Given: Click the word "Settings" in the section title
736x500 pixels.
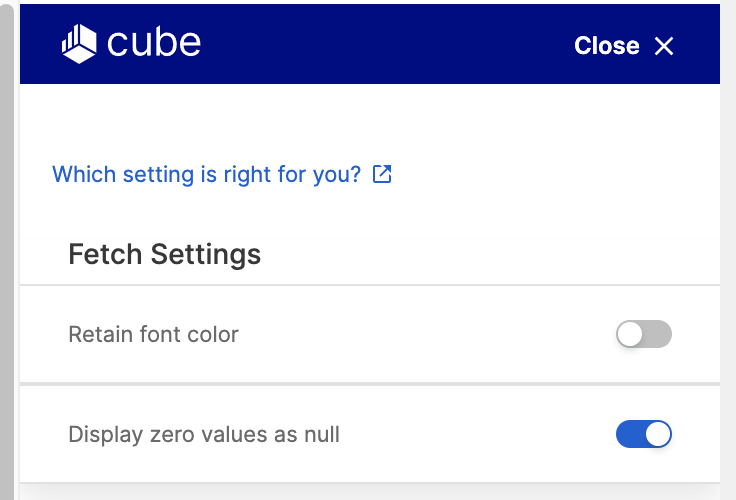Looking at the screenshot, I should click(x=206, y=255).
